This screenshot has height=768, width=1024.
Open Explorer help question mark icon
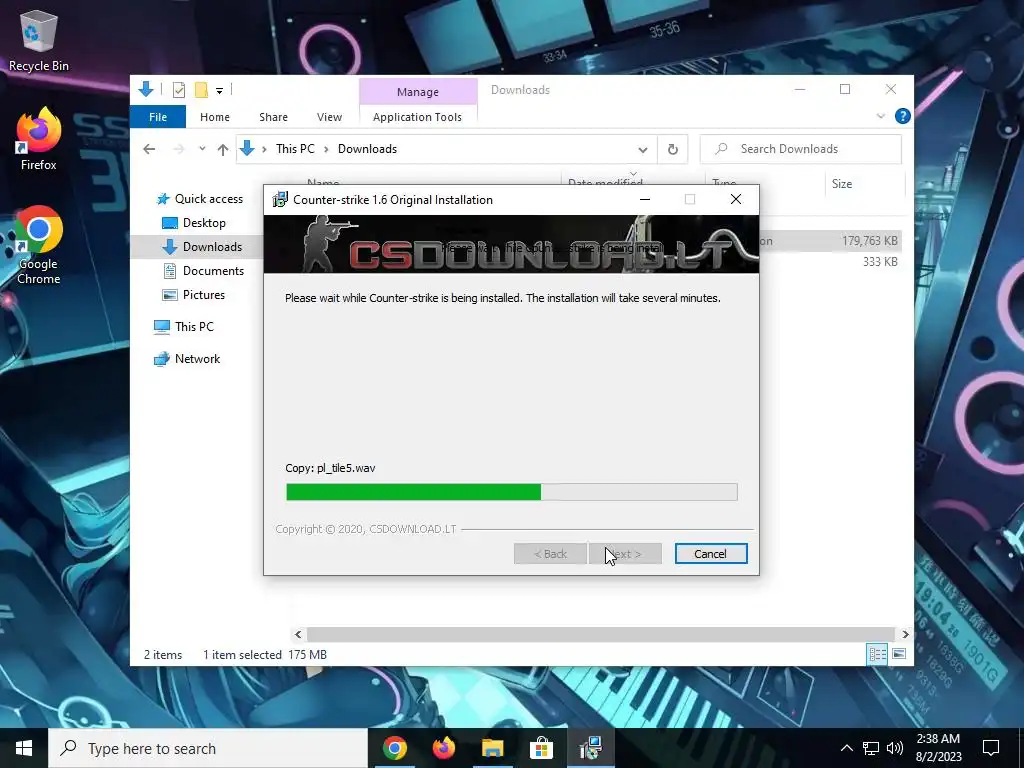pos(903,116)
